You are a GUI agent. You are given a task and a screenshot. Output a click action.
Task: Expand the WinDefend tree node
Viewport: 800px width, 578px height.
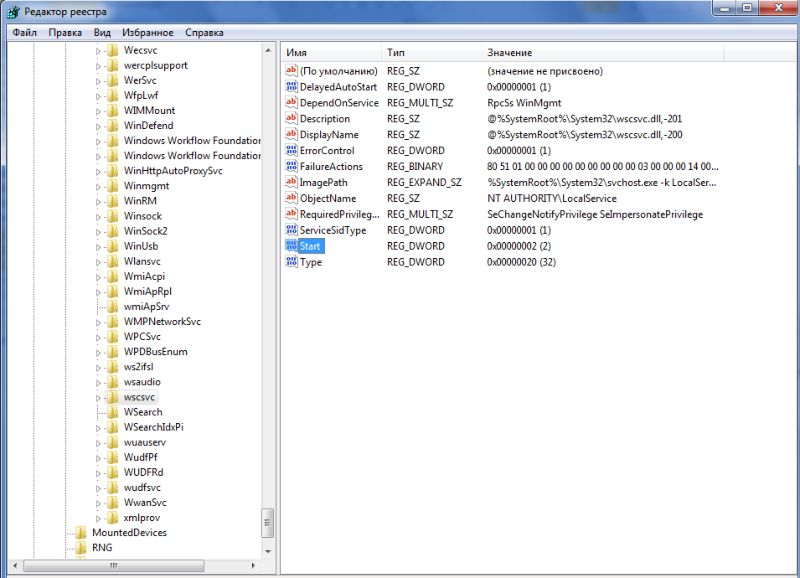tap(99, 126)
